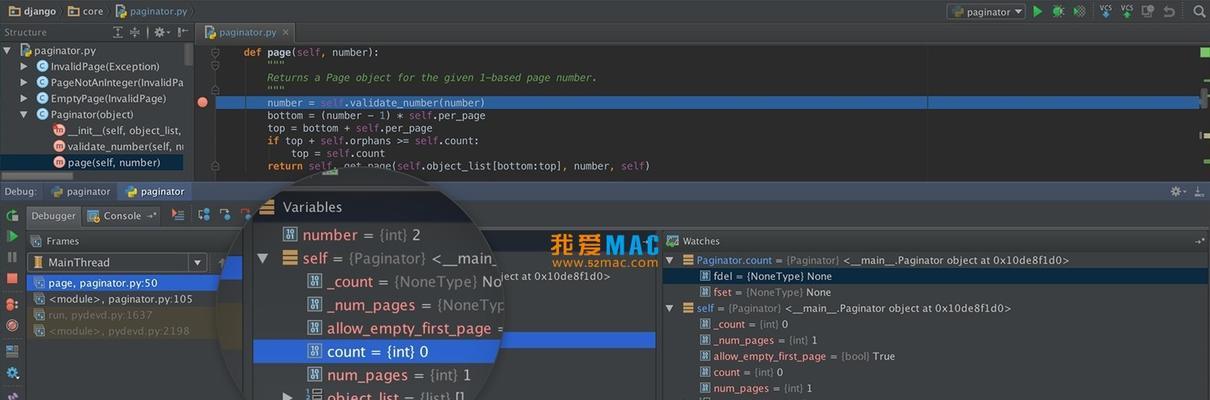Select frame run, pydevd.py:1637
The image size is (1210, 400).
click(122, 315)
